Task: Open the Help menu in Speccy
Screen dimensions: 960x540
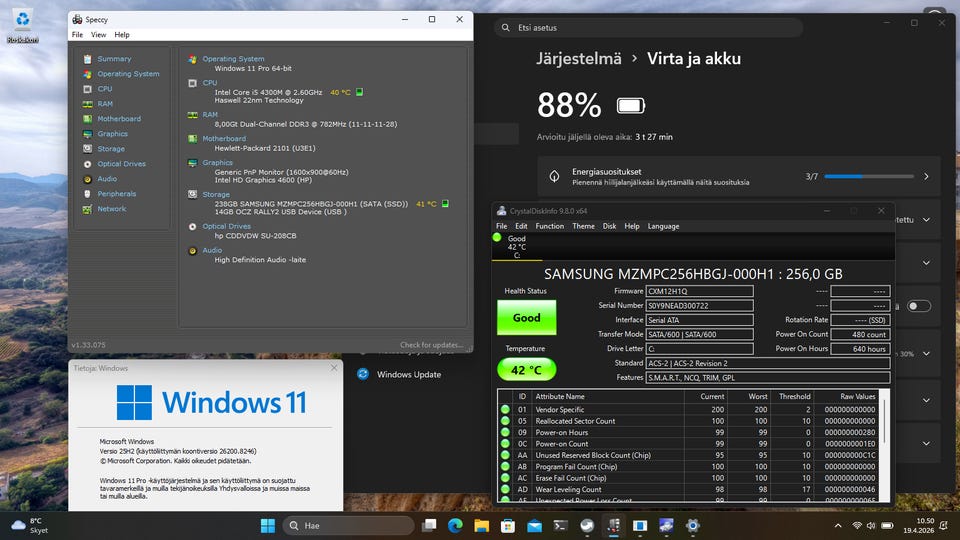Action: 122,35
